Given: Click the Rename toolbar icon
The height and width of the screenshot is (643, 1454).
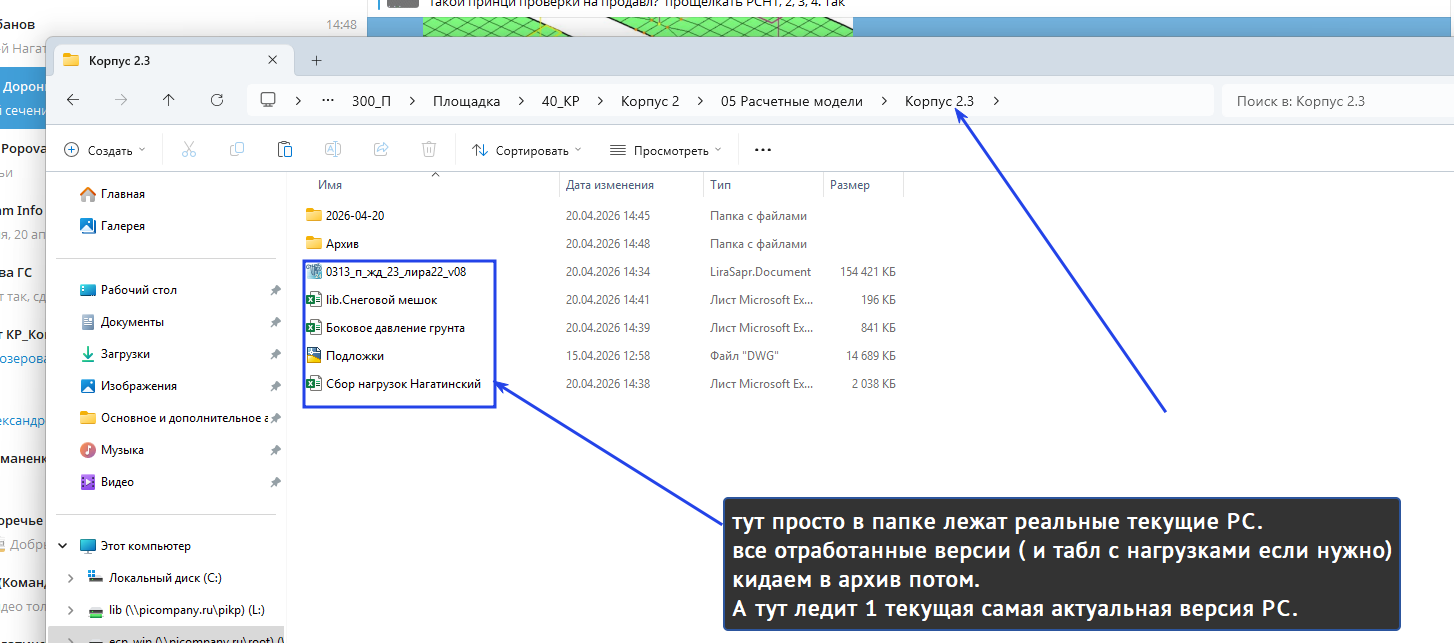Looking at the screenshot, I should coord(332,149).
